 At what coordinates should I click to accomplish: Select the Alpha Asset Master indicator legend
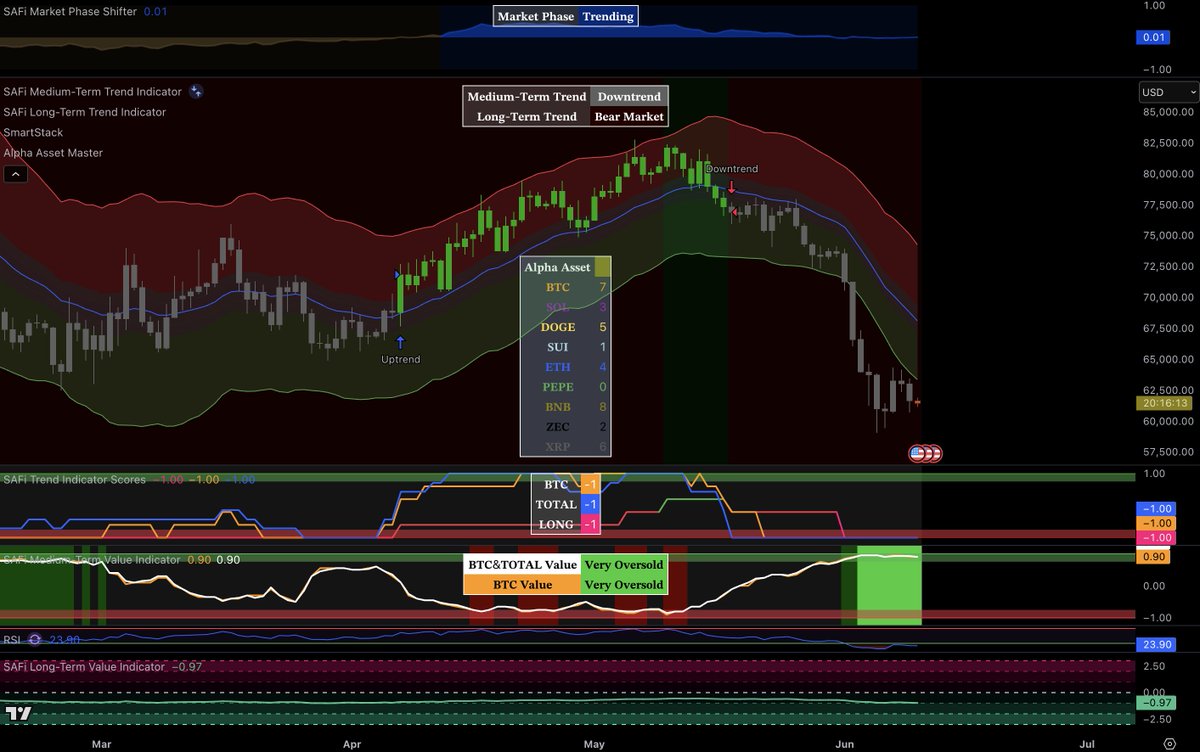coord(53,153)
